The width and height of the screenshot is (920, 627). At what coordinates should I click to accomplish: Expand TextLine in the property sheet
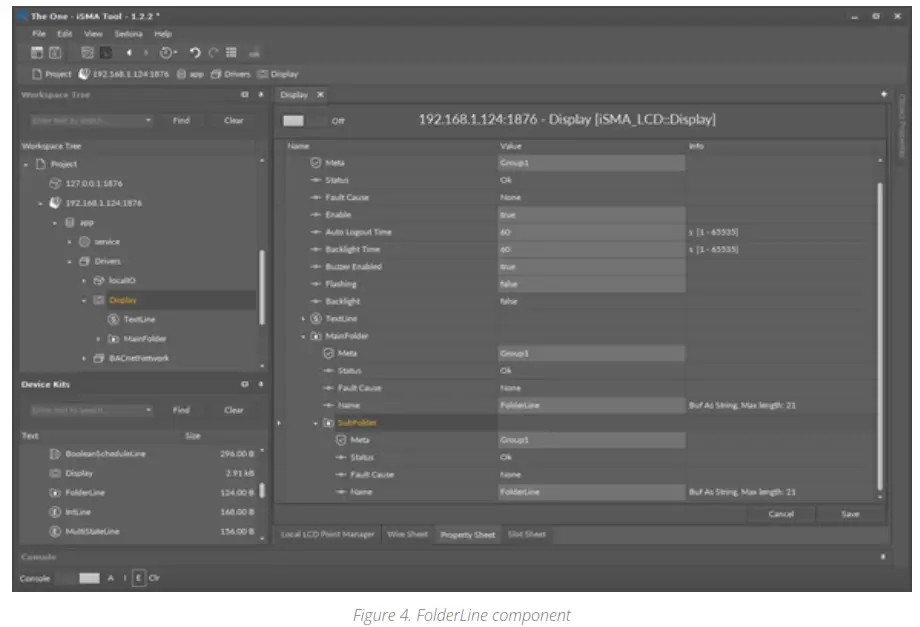(x=303, y=319)
